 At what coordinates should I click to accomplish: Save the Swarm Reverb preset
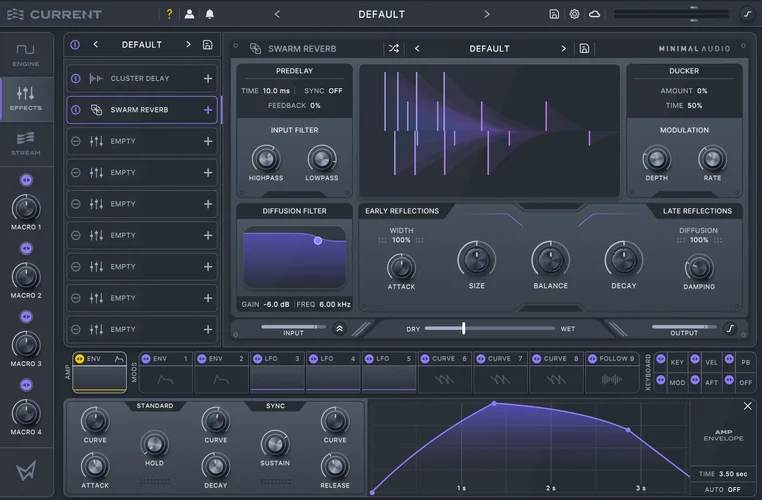[584, 48]
